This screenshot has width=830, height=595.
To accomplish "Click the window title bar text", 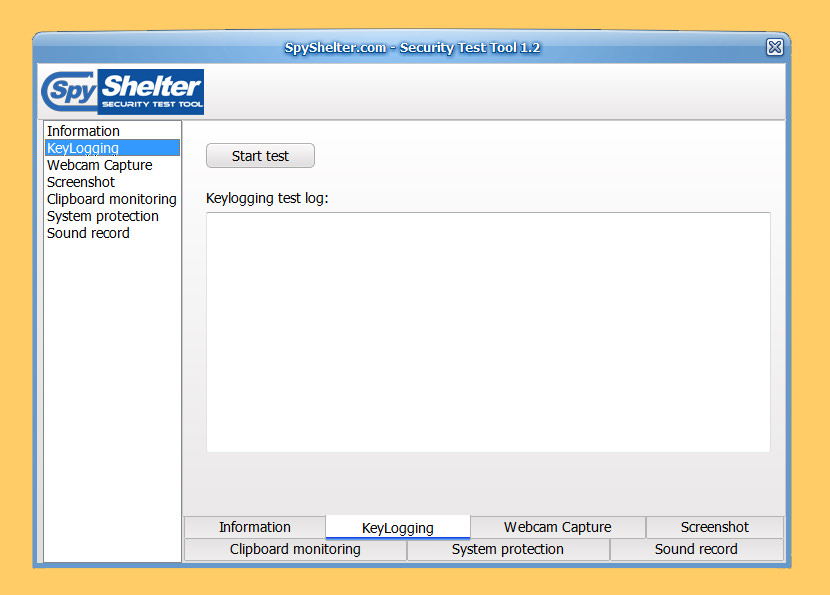I will pyautogui.click(x=412, y=48).
